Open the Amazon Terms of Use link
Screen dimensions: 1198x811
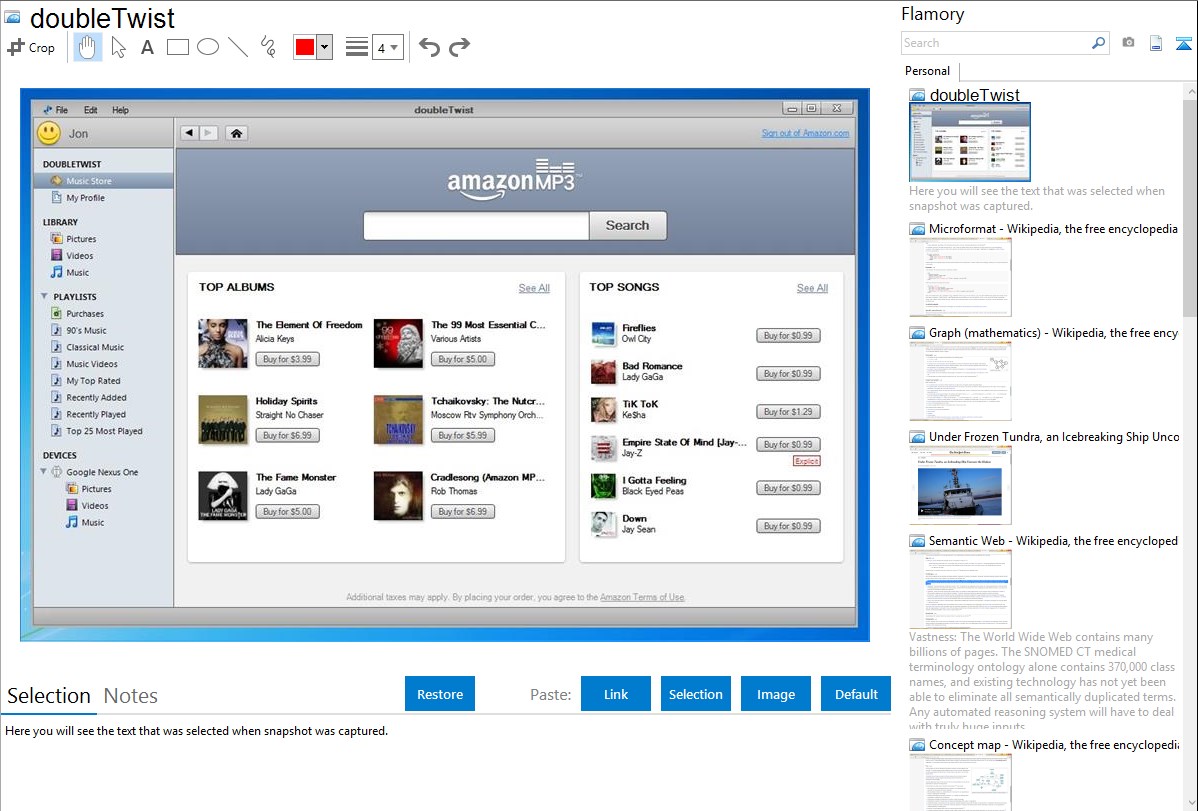click(x=643, y=598)
